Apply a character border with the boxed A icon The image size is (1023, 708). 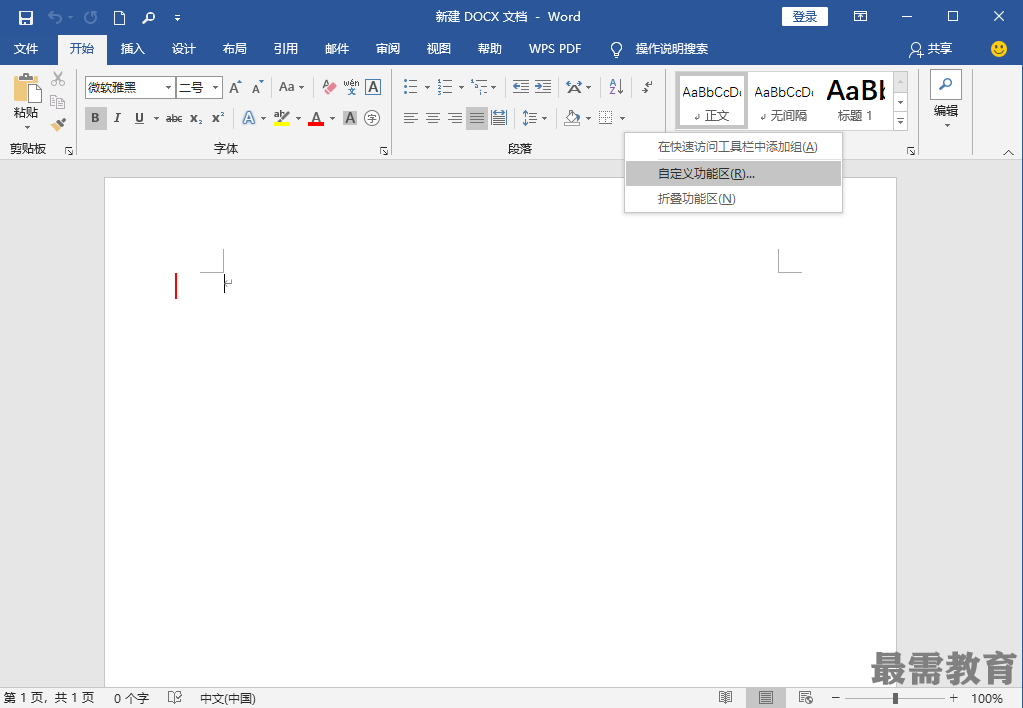point(373,87)
